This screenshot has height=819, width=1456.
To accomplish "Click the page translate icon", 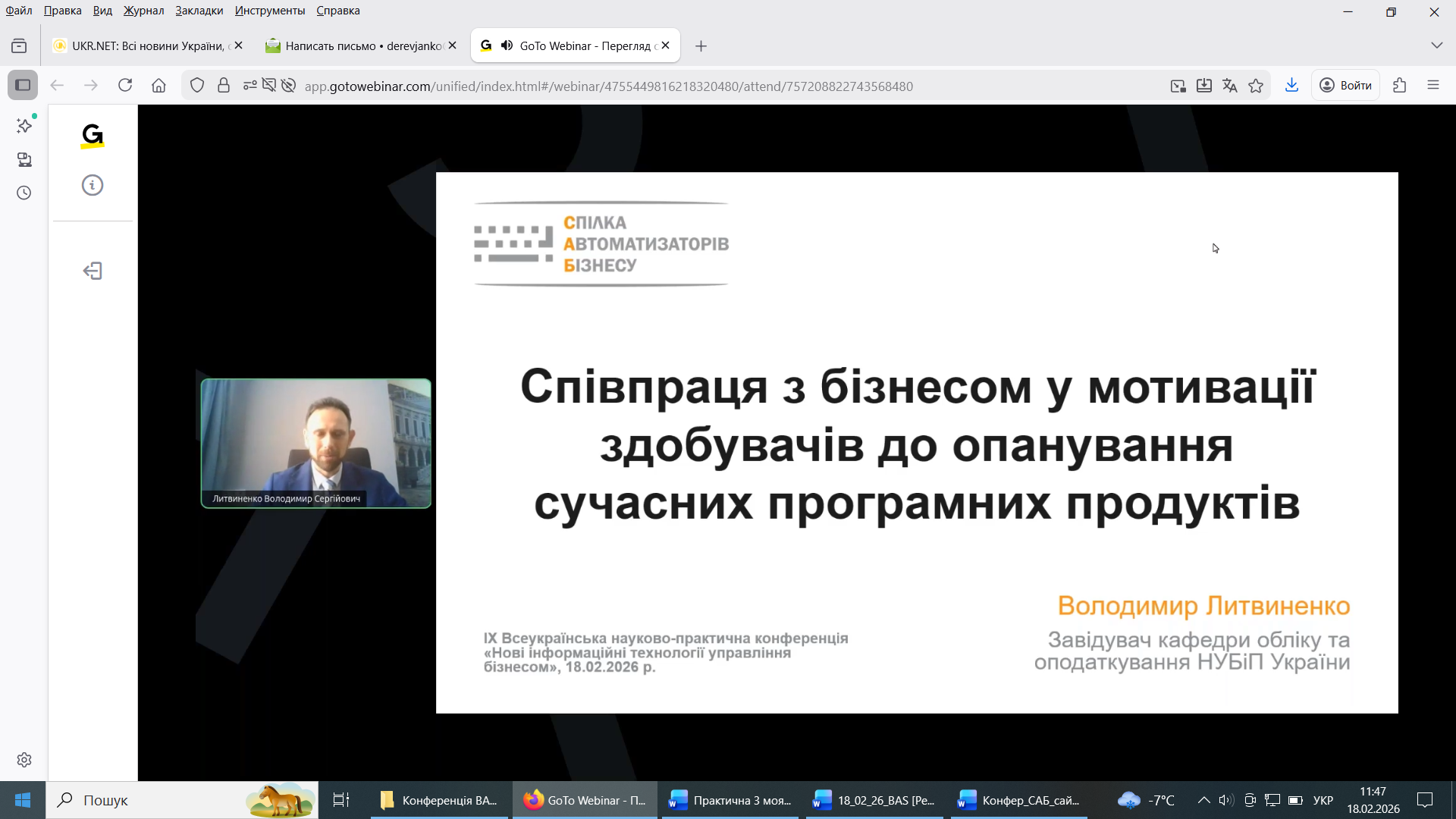I will pyautogui.click(x=1230, y=86).
